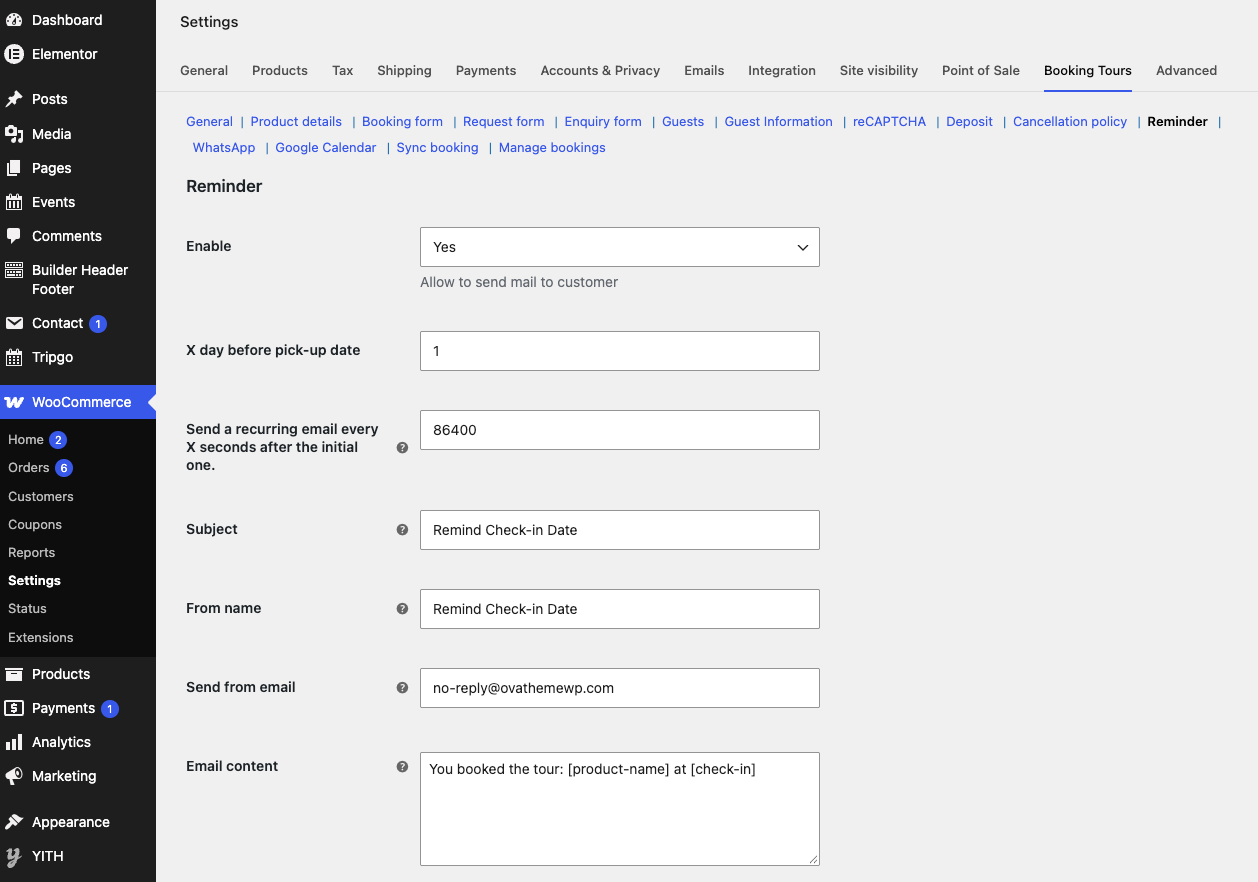1258x882 pixels.
Task: Open the Enable dropdown showing Yes
Action: [x=620, y=247]
